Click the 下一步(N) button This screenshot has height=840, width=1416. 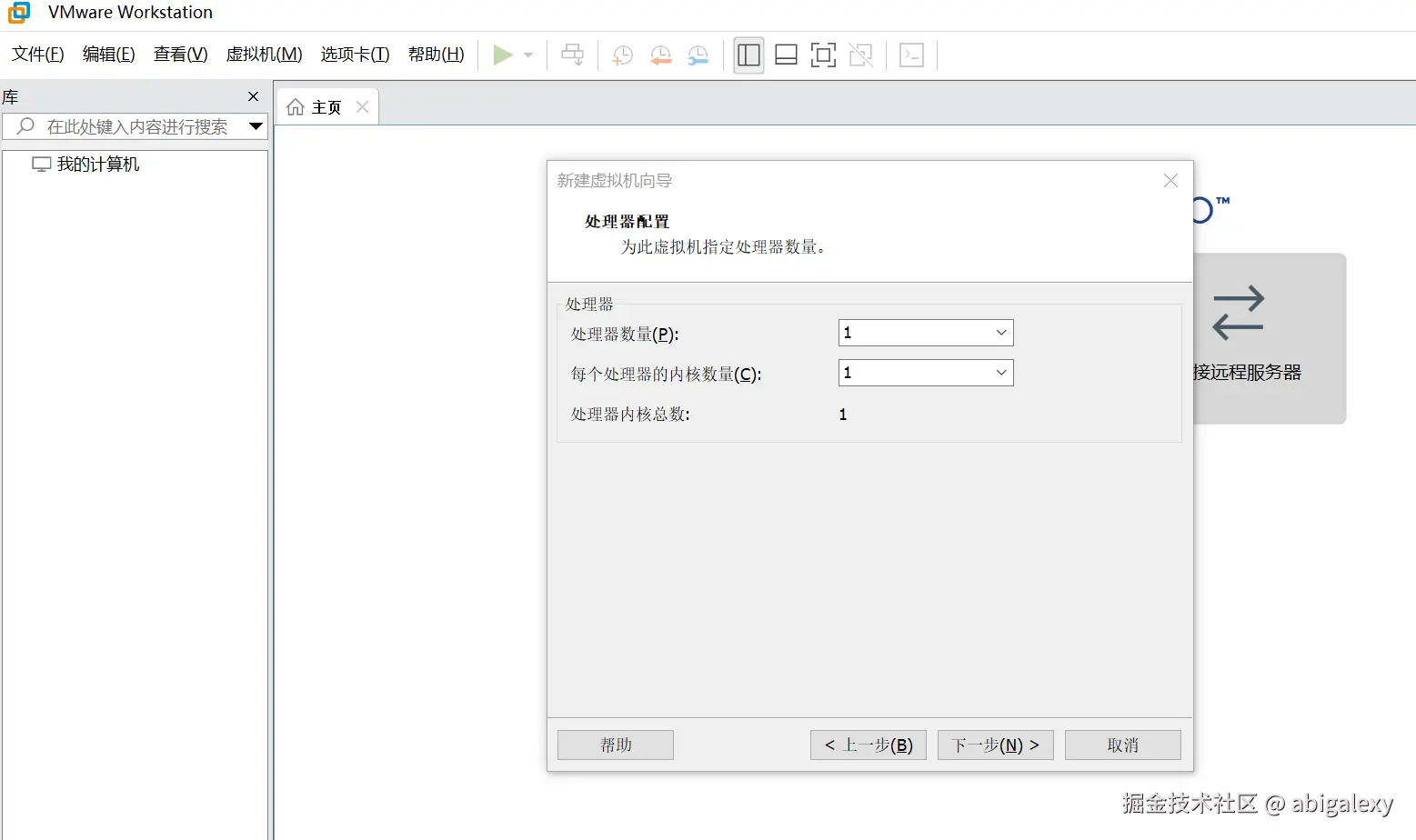[995, 745]
